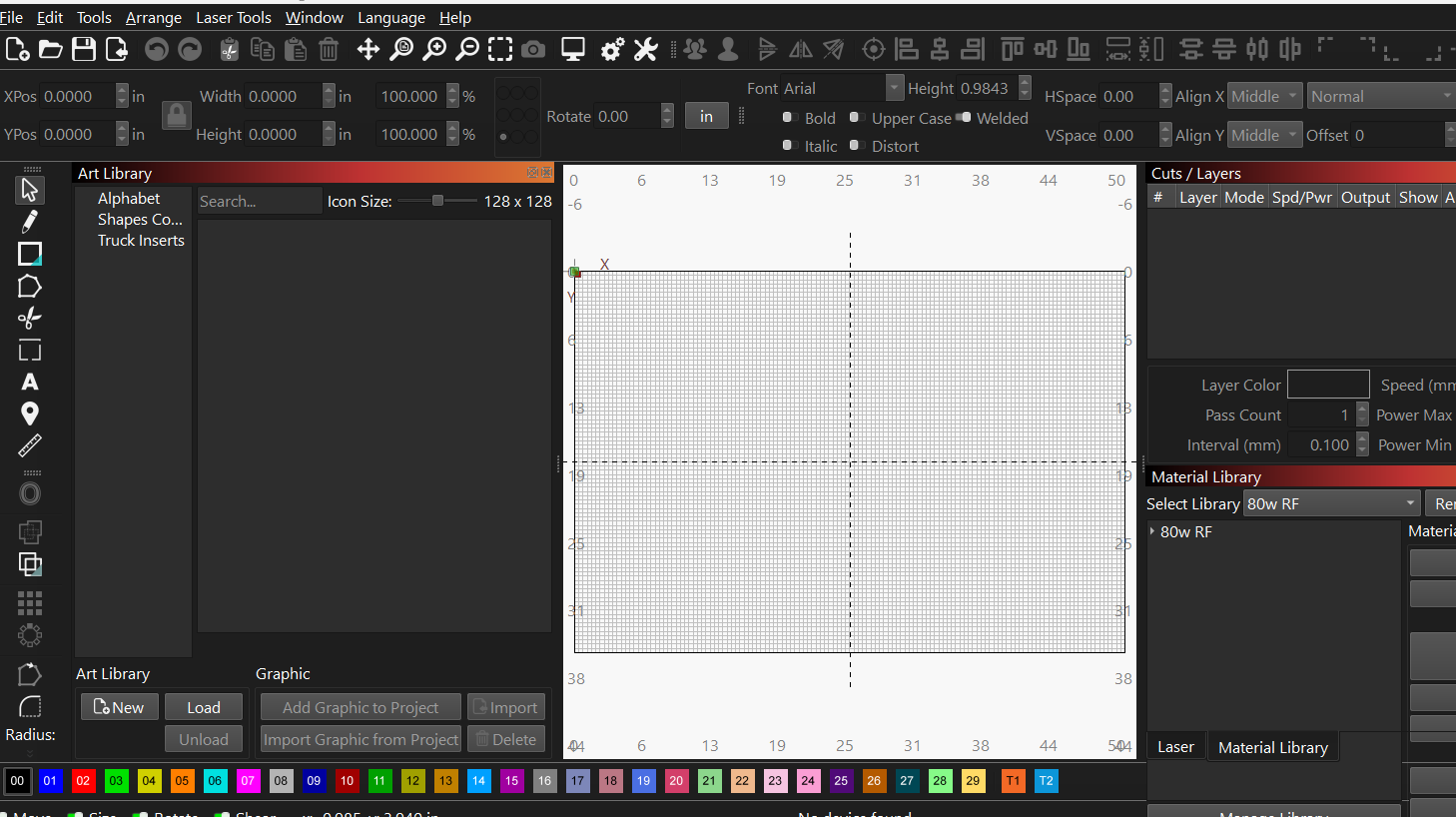Click the Save project floppy icon
This screenshot has height=817, width=1456.
click(x=84, y=49)
